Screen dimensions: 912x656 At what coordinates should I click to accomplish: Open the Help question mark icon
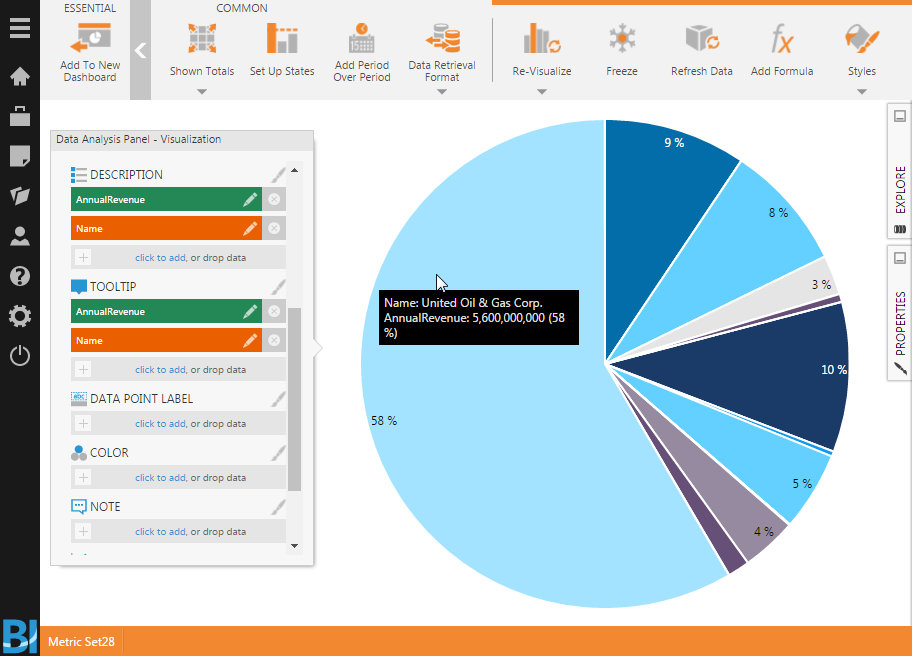point(19,276)
